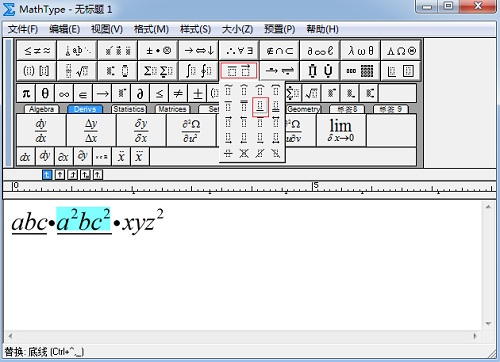Insert small ∂x expression in bottom row

pos(64,156)
